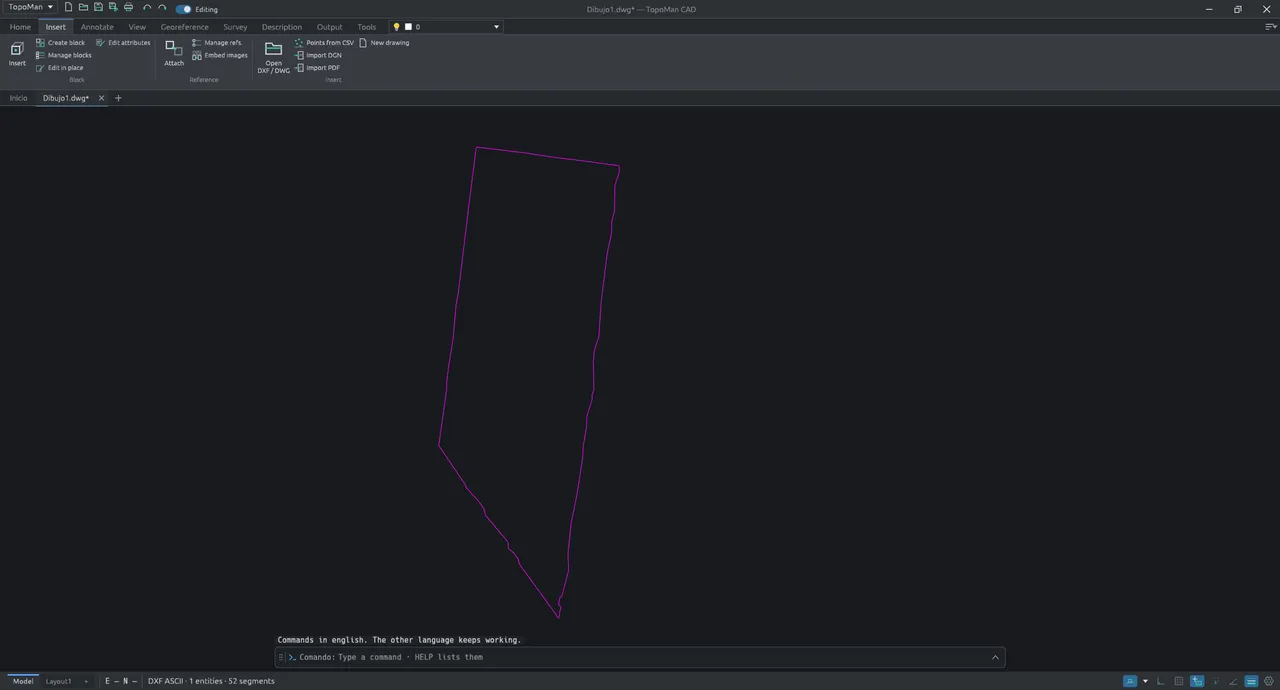1280x690 pixels.
Task: Open the Georeference ribbon tab
Action: [x=185, y=27]
